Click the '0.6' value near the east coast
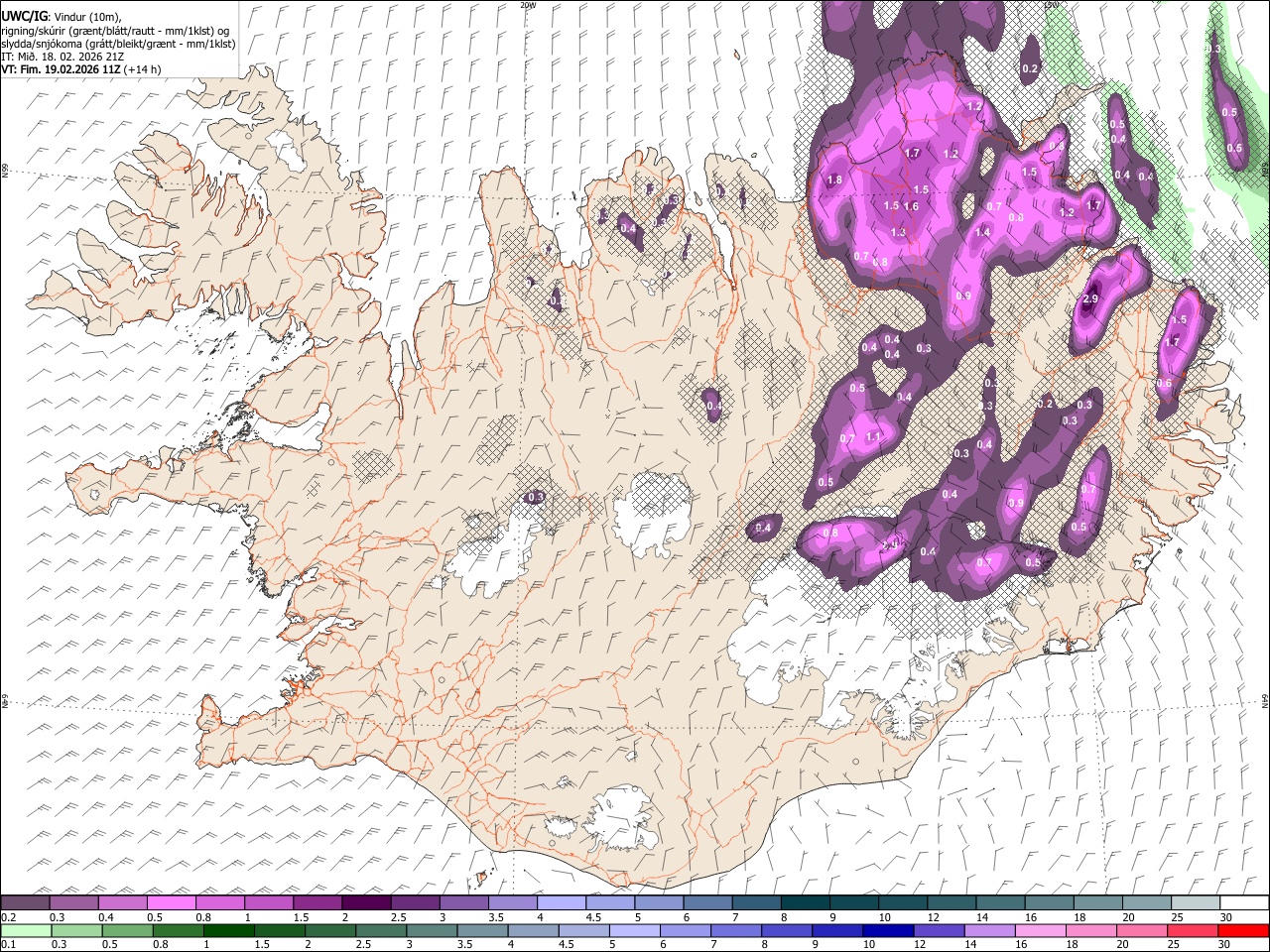This screenshot has width=1270, height=952. (1165, 384)
